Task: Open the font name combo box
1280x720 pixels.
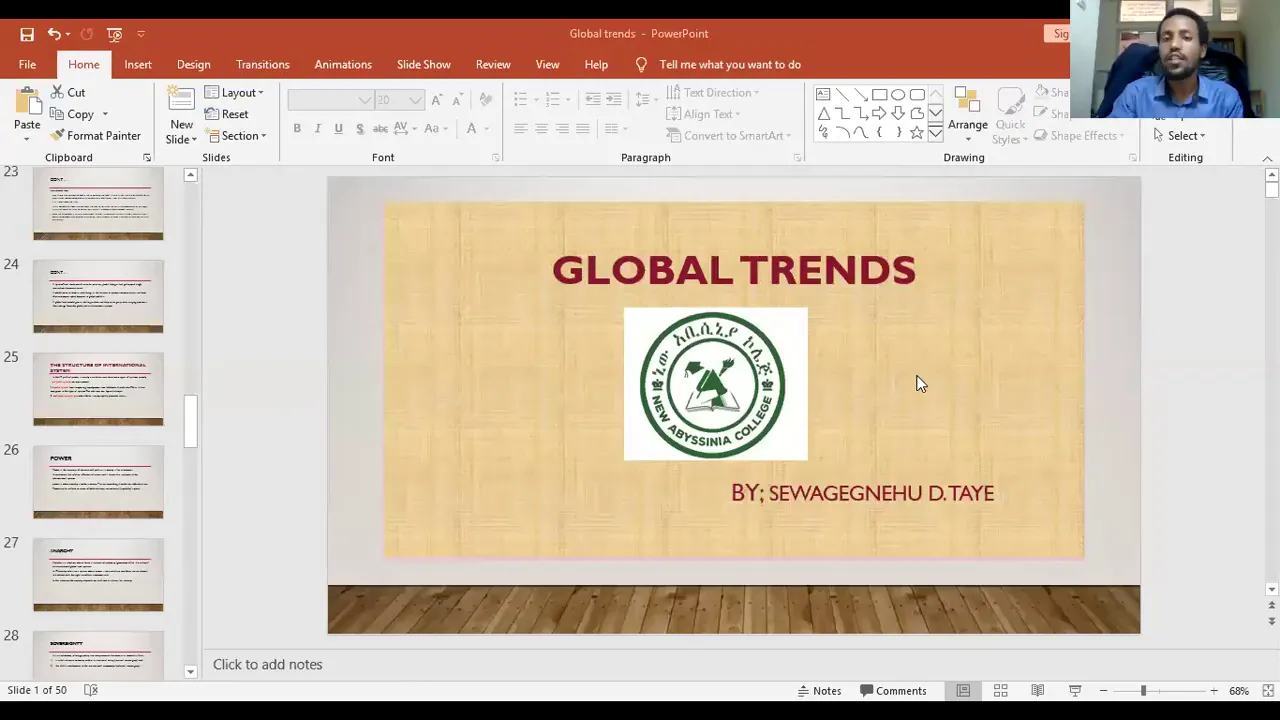Action: [x=330, y=100]
